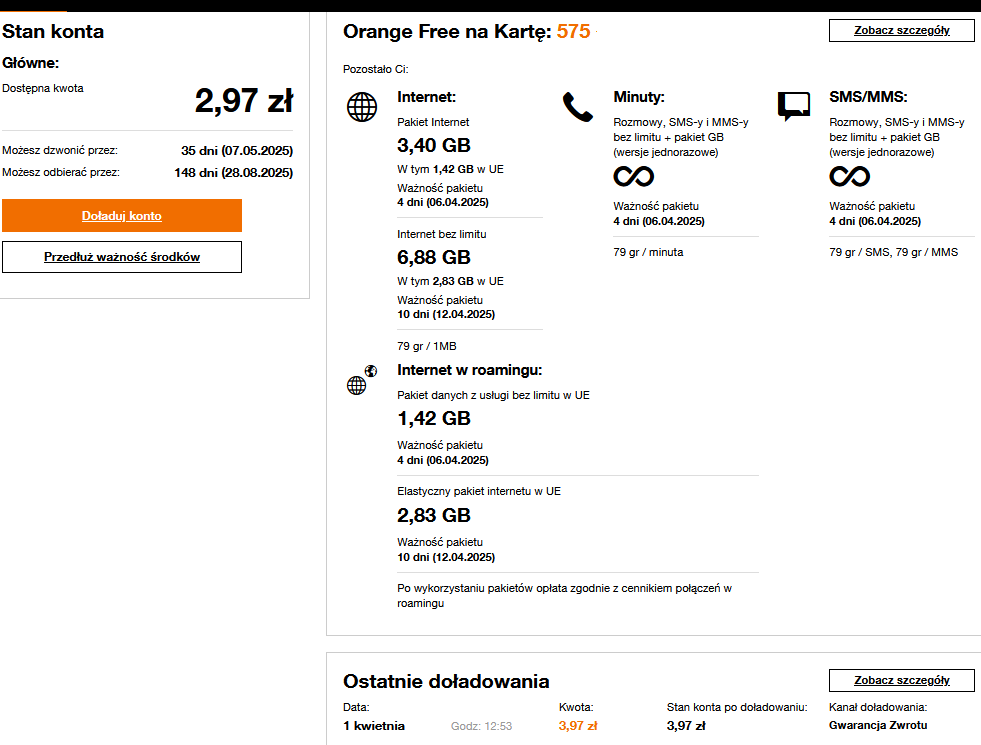Viewport: 981px width, 745px height.
Task: Click the Doładuj konto button
Action: [122, 216]
